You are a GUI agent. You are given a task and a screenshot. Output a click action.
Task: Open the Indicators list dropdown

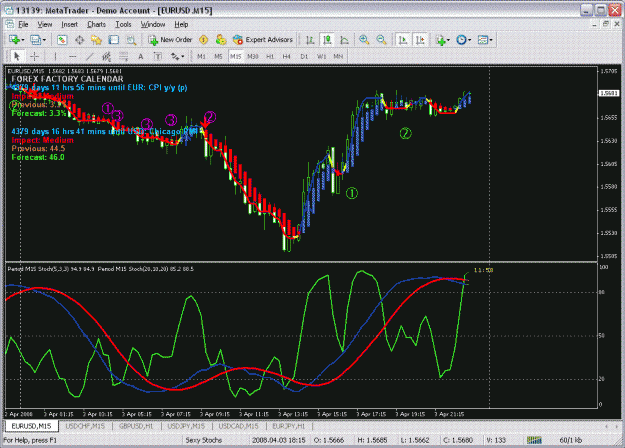coord(442,40)
